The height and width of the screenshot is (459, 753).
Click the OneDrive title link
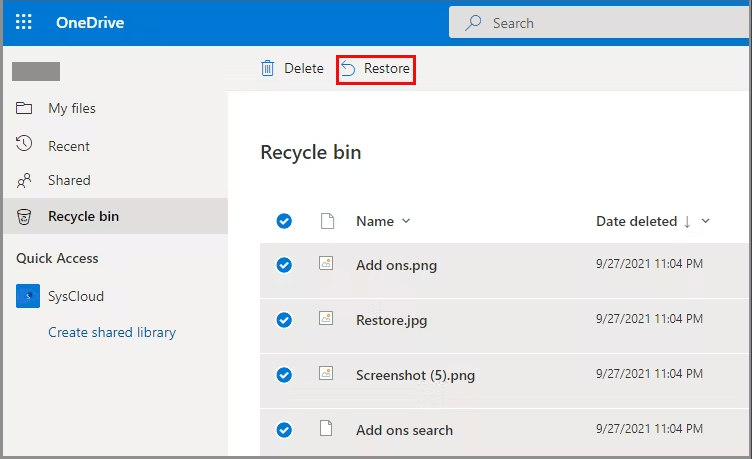point(90,22)
